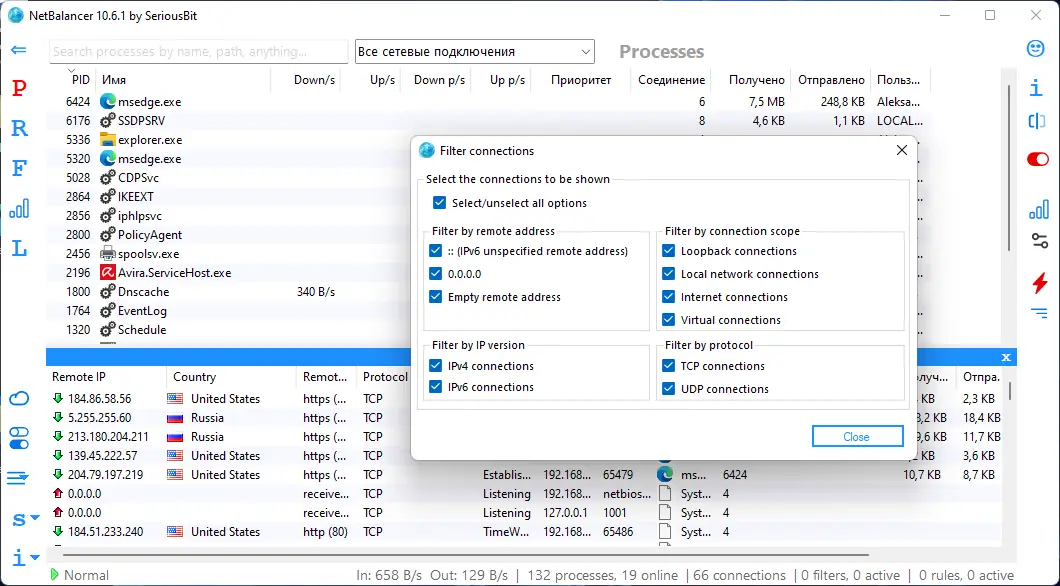Toggle Select/unselect all options checkbox

coord(439,203)
